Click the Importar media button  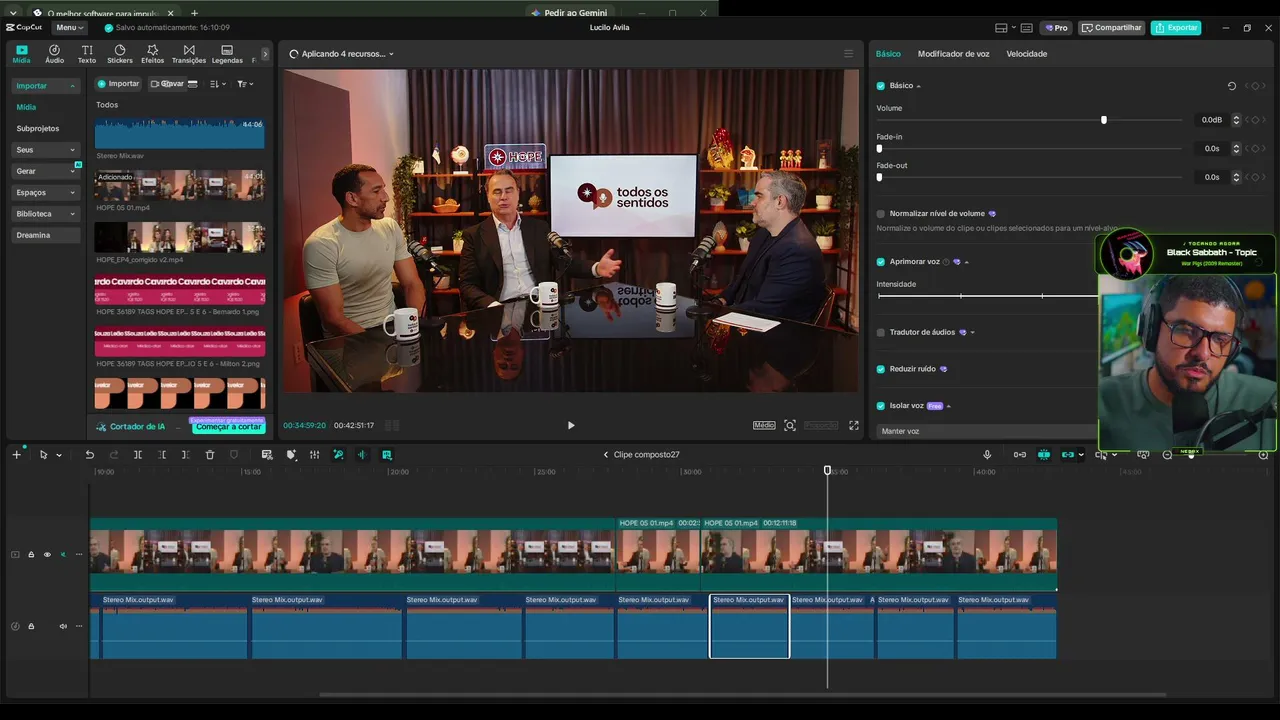click(118, 84)
